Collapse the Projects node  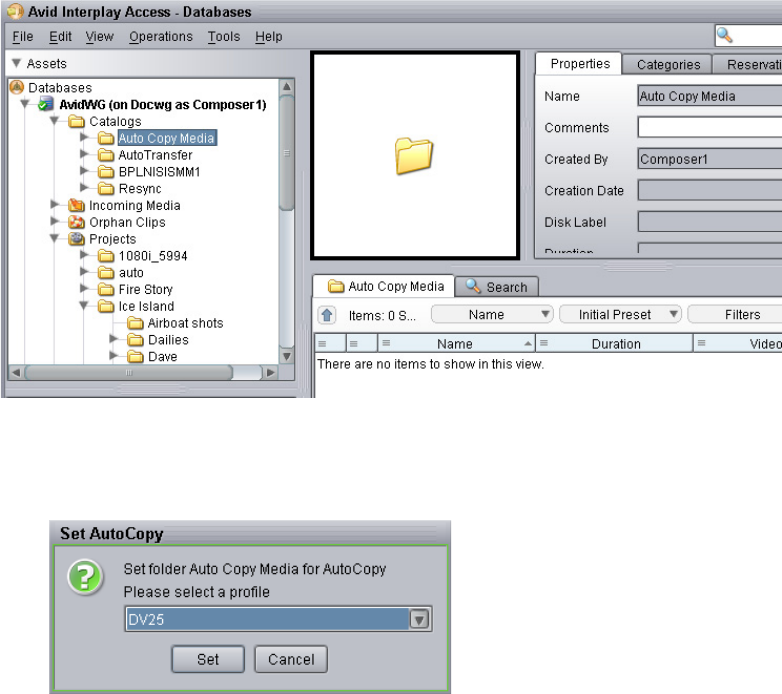[54, 238]
